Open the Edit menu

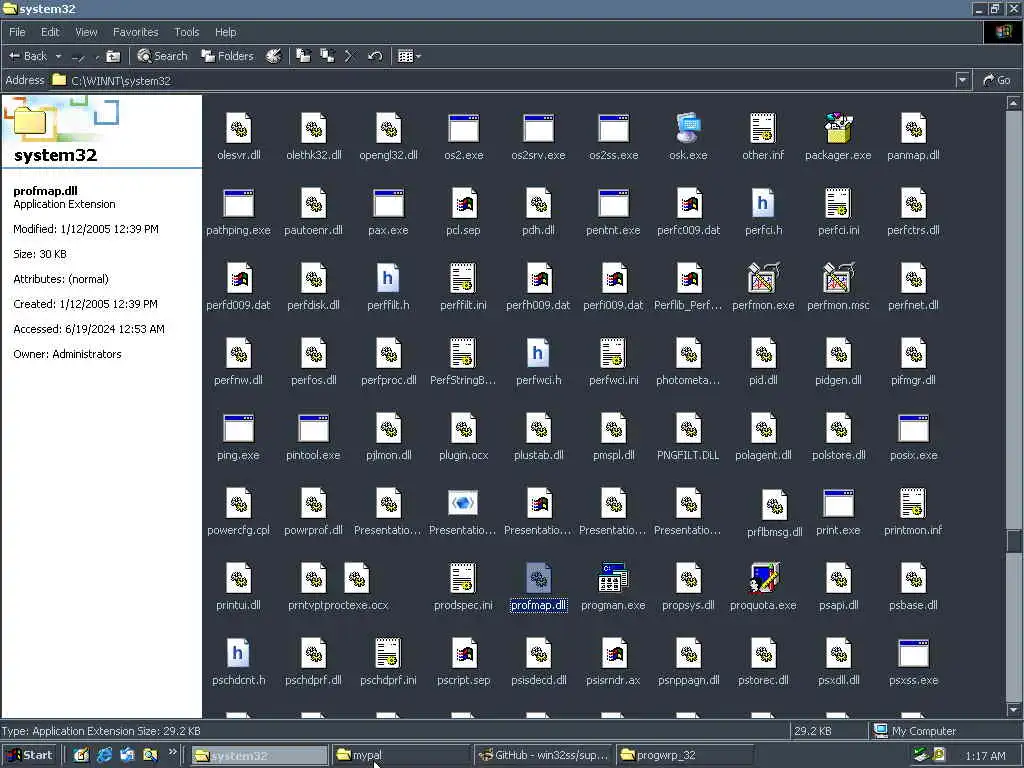pos(50,32)
